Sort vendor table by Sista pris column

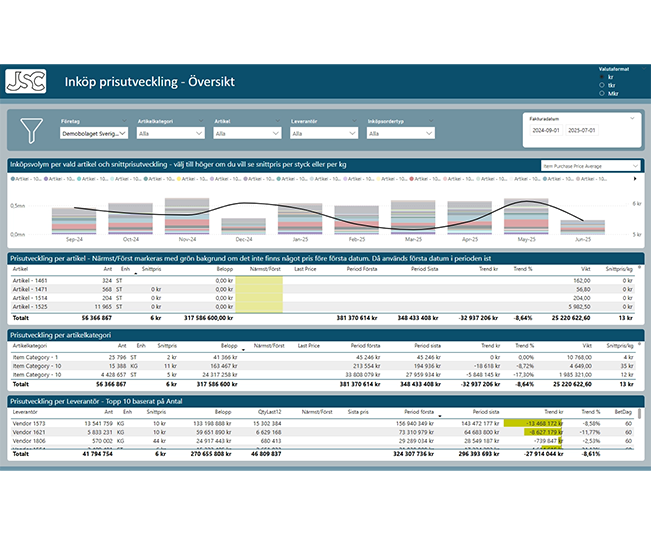pos(358,412)
